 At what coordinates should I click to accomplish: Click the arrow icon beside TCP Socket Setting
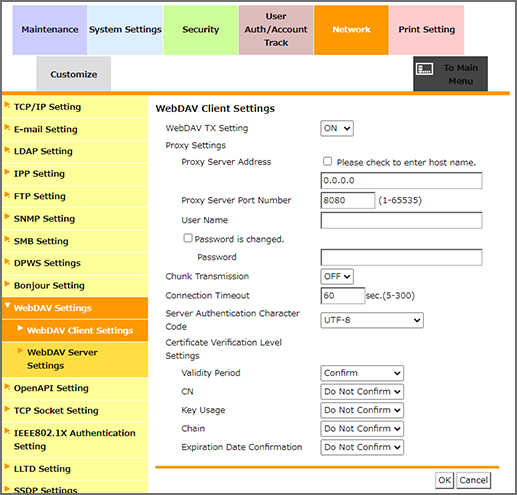click(7, 409)
